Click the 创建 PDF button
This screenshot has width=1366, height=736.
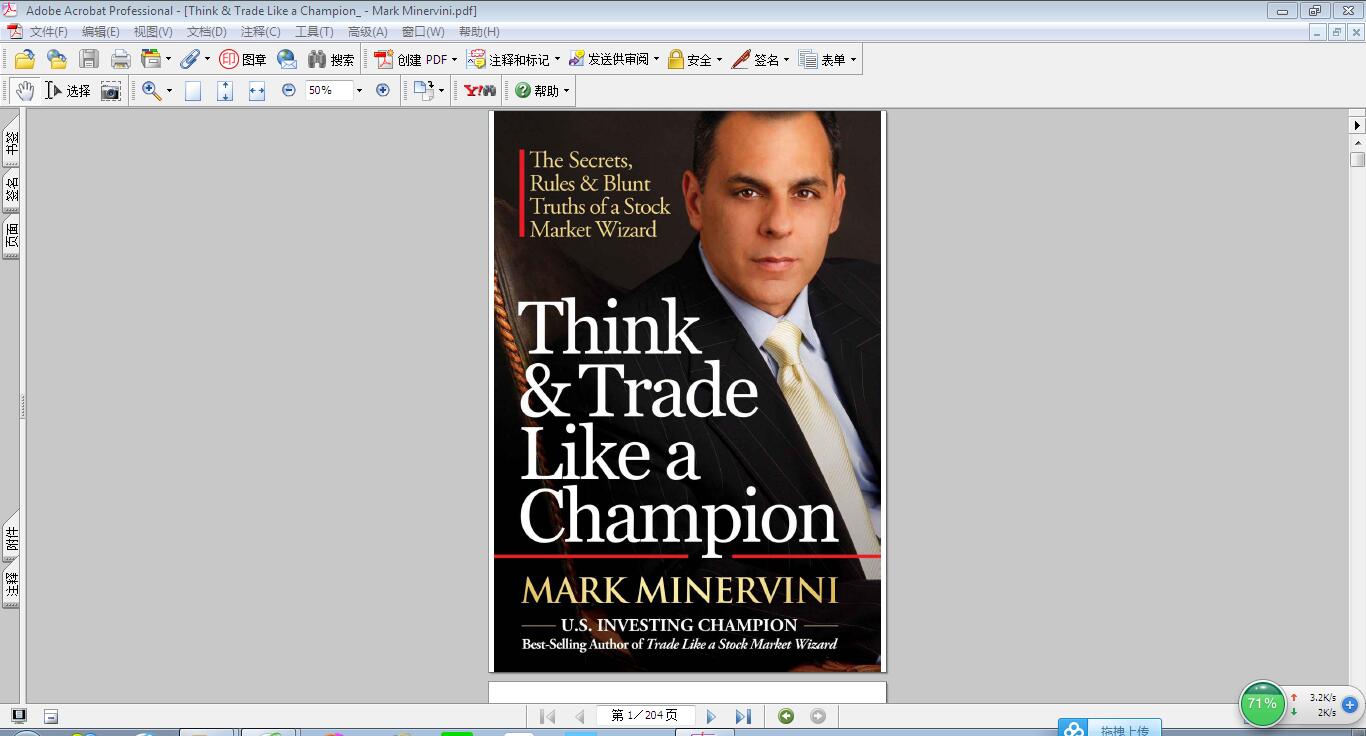coord(410,60)
